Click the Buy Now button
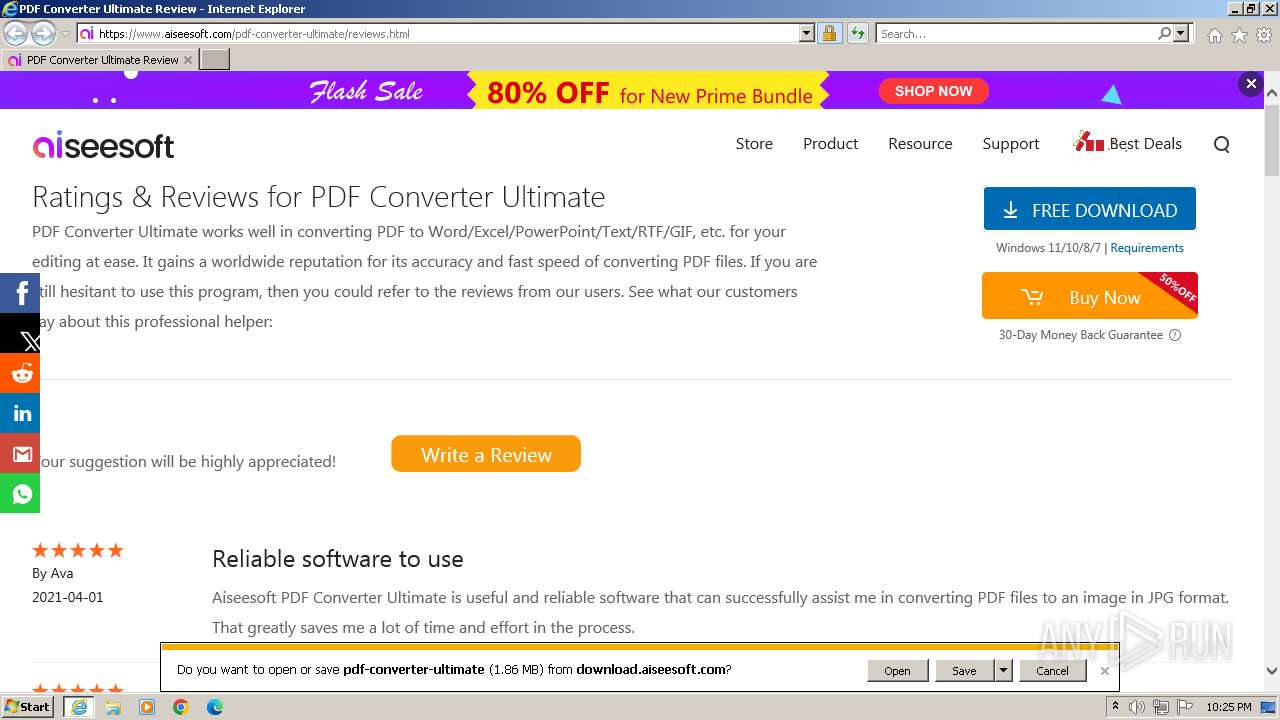 click(x=1090, y=297)
